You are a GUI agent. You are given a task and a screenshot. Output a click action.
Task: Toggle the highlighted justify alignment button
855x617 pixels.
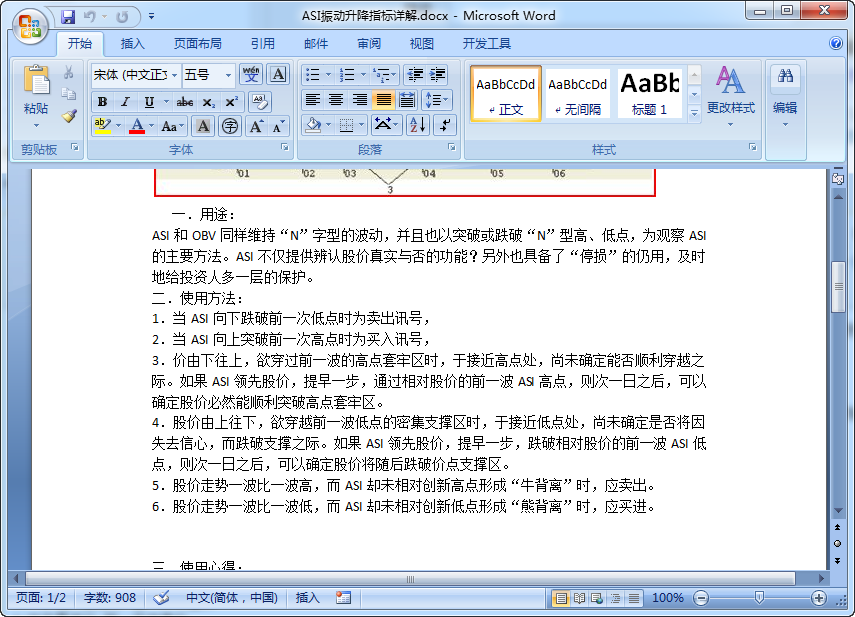pyautogui.click(x=383, y=99)
